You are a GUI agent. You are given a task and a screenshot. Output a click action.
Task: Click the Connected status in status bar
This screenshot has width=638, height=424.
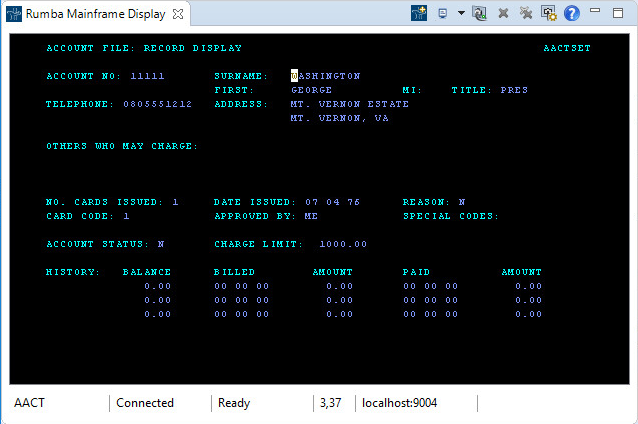click(x=145, y=403)
